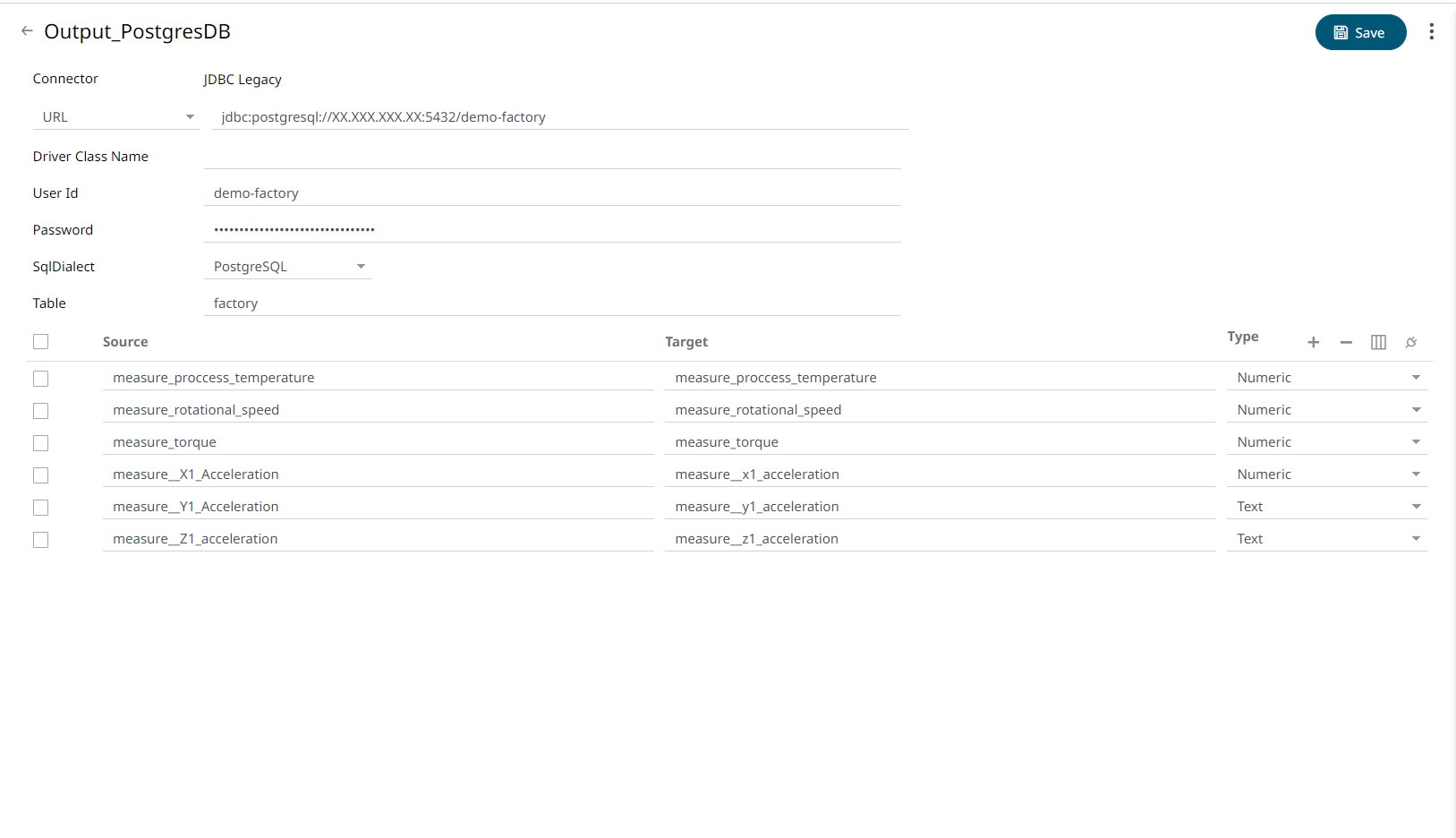
Task: Expand the SqlDialect PostgreSQL dropdown
Action: 287,267
